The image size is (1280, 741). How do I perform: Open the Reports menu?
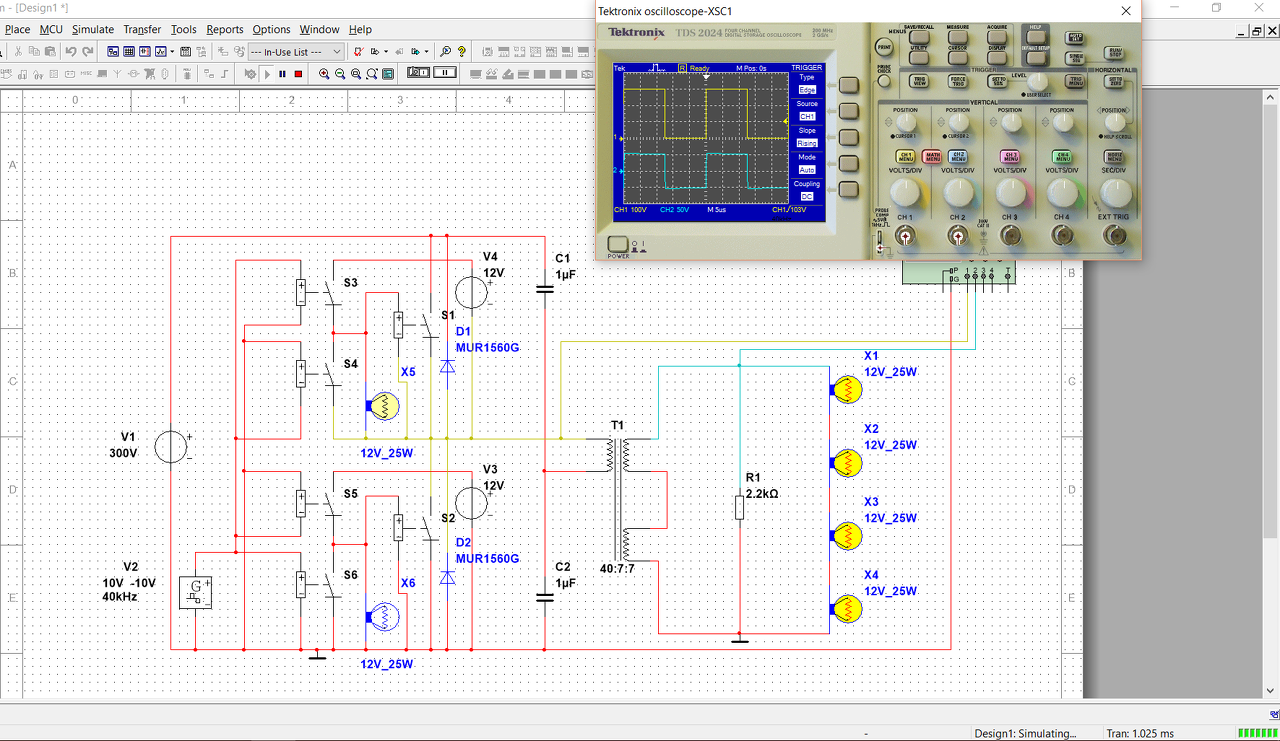(224, 29)
